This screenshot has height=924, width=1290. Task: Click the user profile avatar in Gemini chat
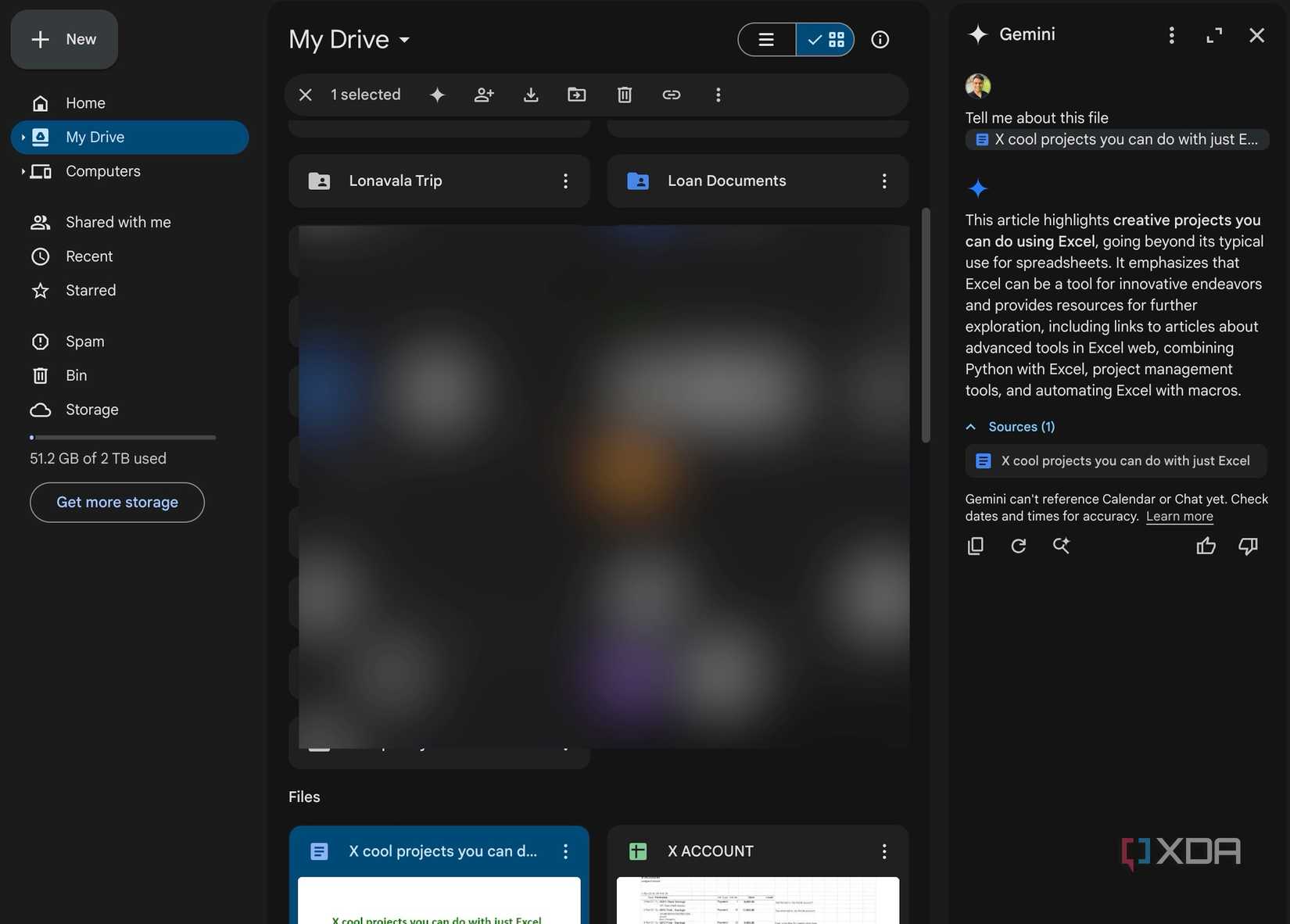coord(978,86)
